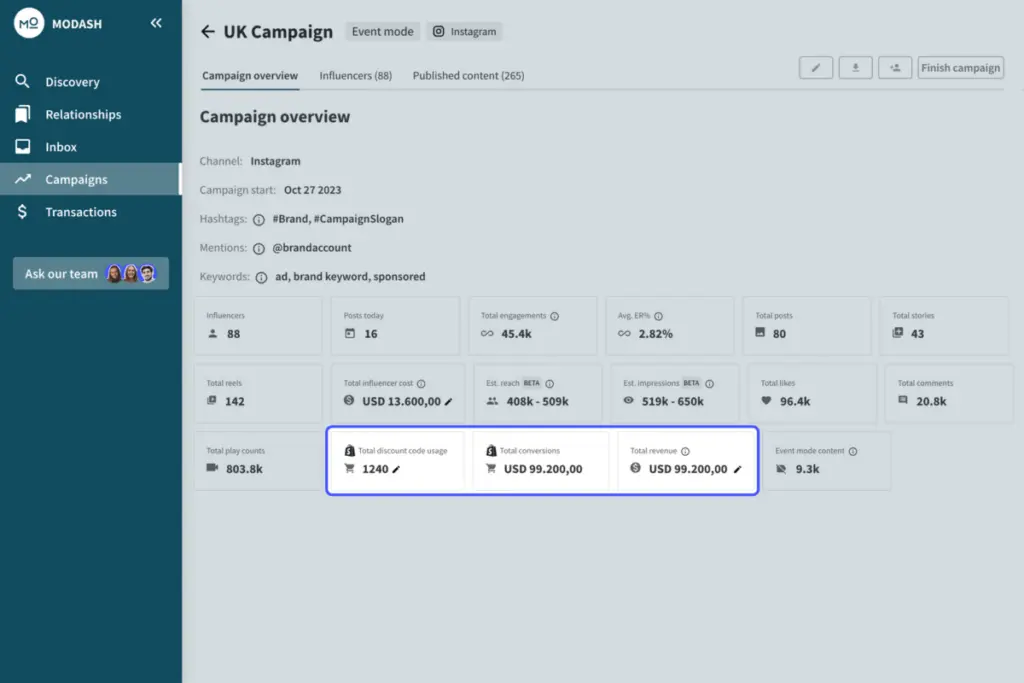Click the info icon beside Hashtags
1024x683 pixels.
(x=258, y=219)
